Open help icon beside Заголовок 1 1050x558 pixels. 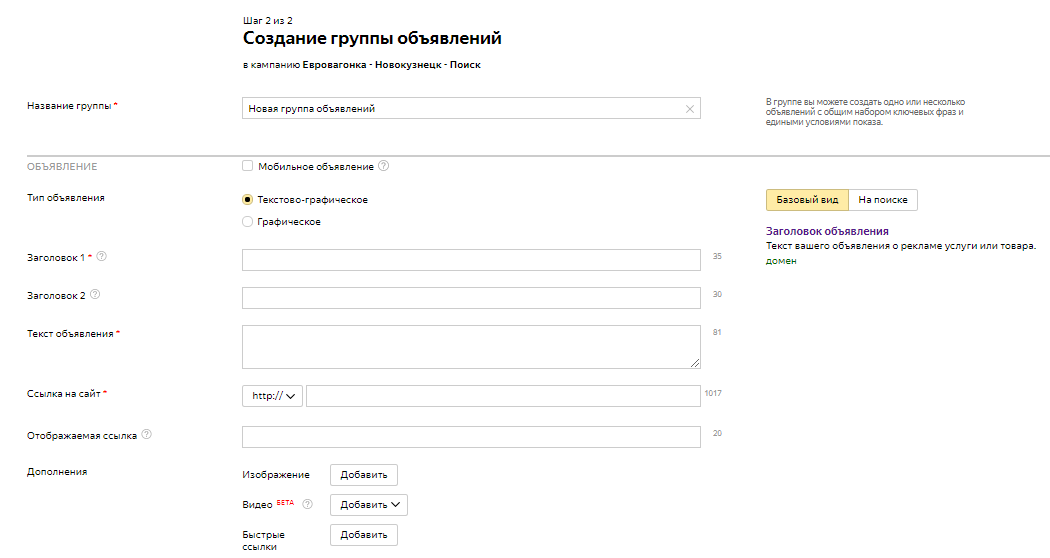click(101, 256)
